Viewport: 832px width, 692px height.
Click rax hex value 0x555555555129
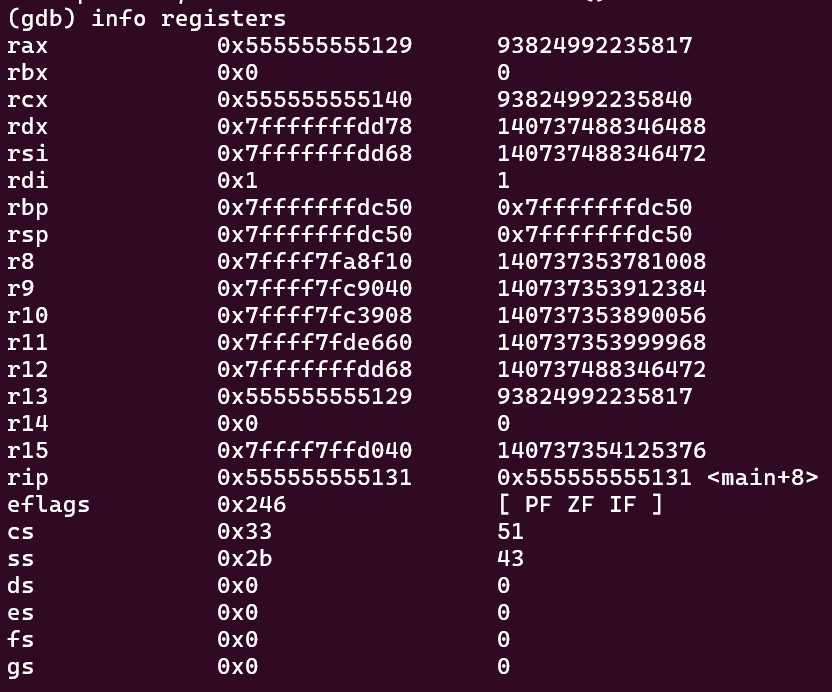pos(315,46)
